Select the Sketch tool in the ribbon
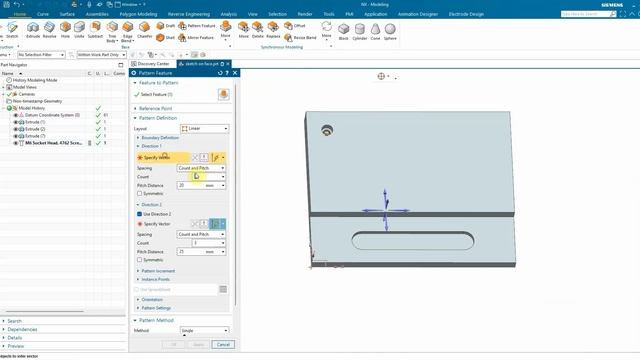640x360 pixels. coord(12,31)
